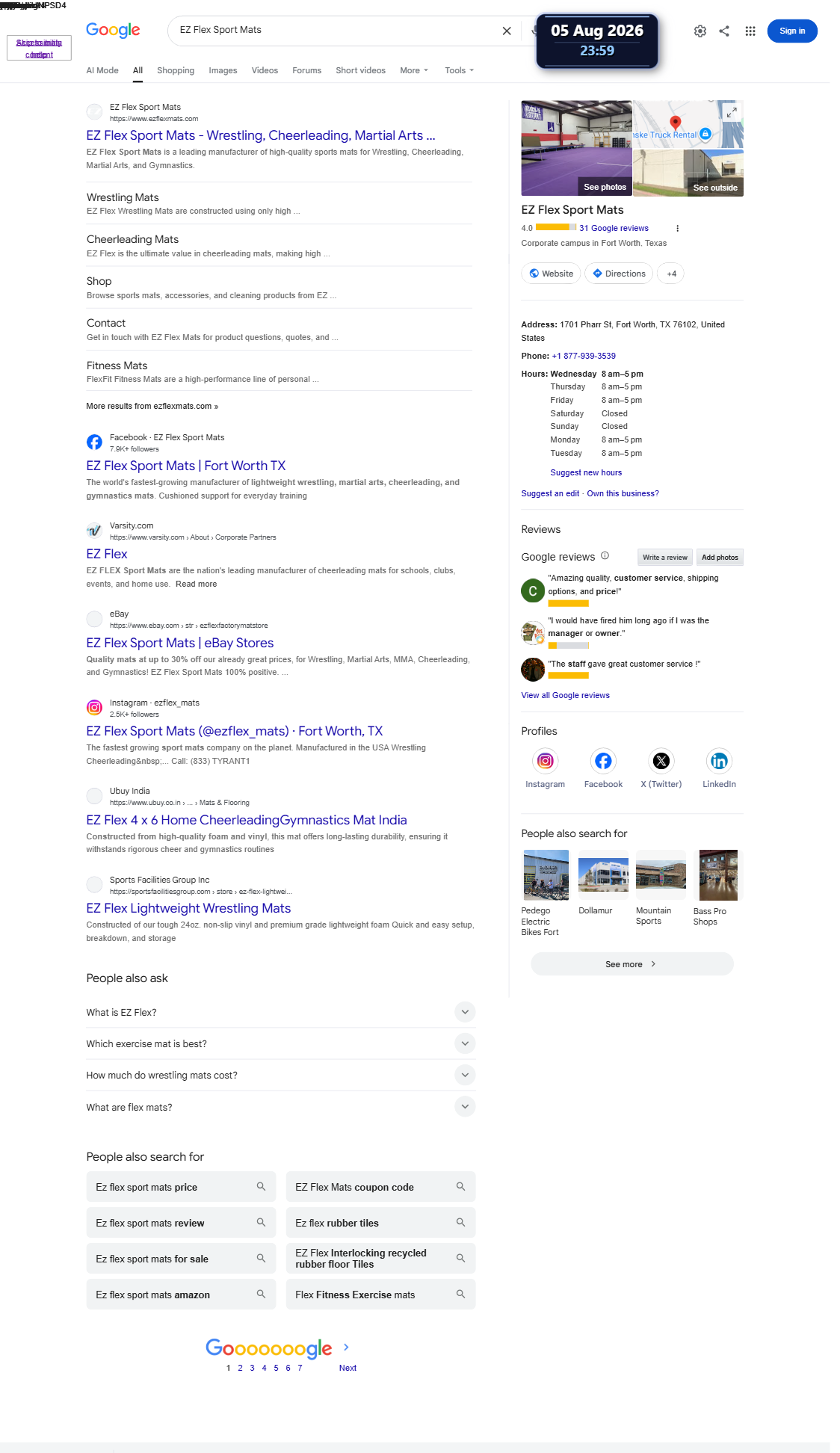840x1453 pixels.
Task: Switch to Shopping tab
Action: [176, 70]
